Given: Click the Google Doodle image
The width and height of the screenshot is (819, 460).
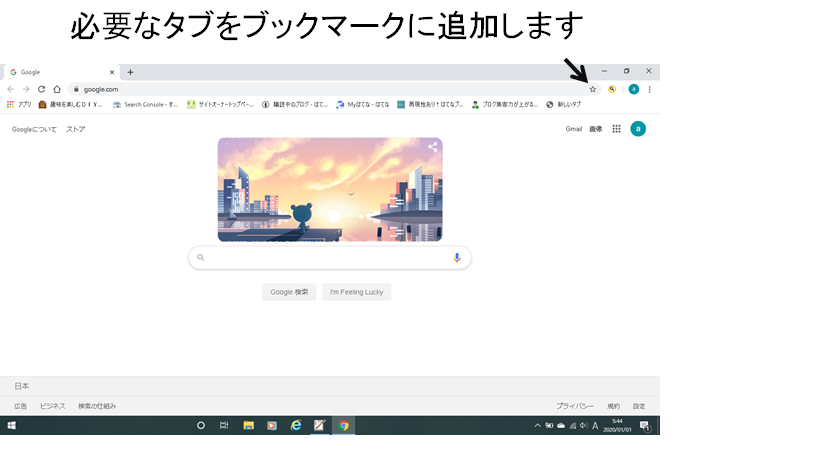Looking at the screenshot, I should click(330, 190).
